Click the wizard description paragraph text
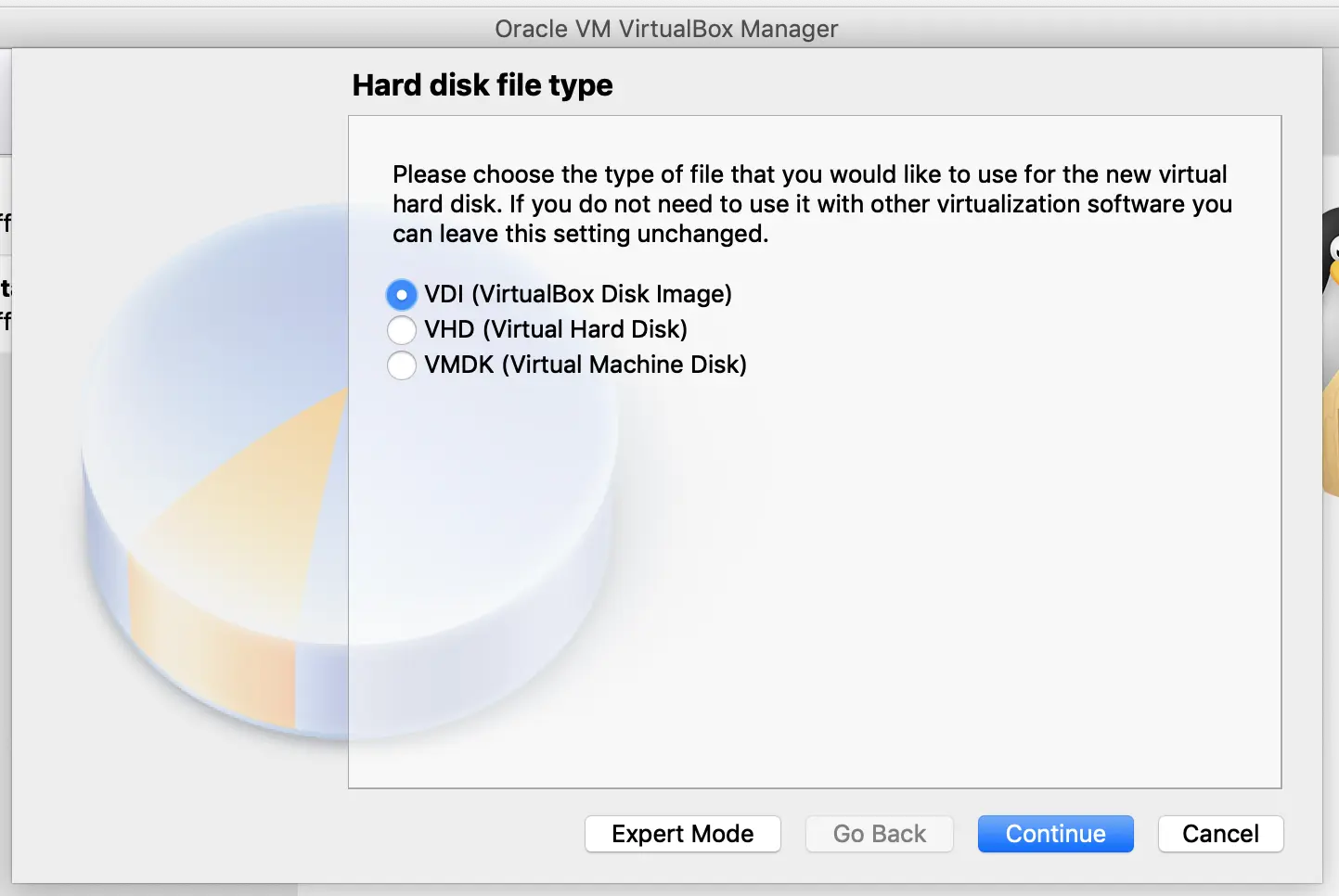1339x896 pixels. coord(812,204)
